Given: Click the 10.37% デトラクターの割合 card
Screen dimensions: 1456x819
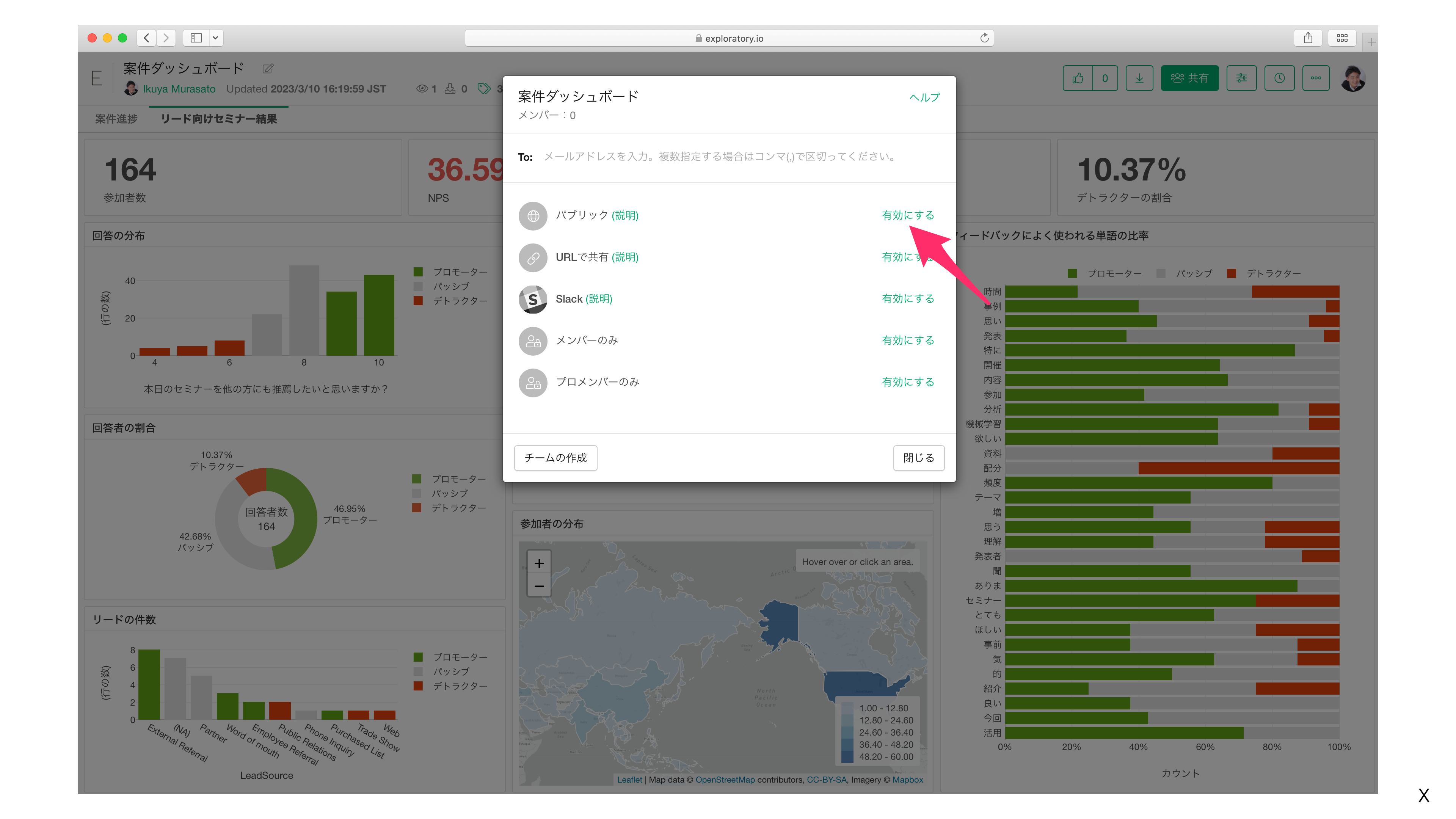Looking at the screenshot, I should coord(1216,177).
